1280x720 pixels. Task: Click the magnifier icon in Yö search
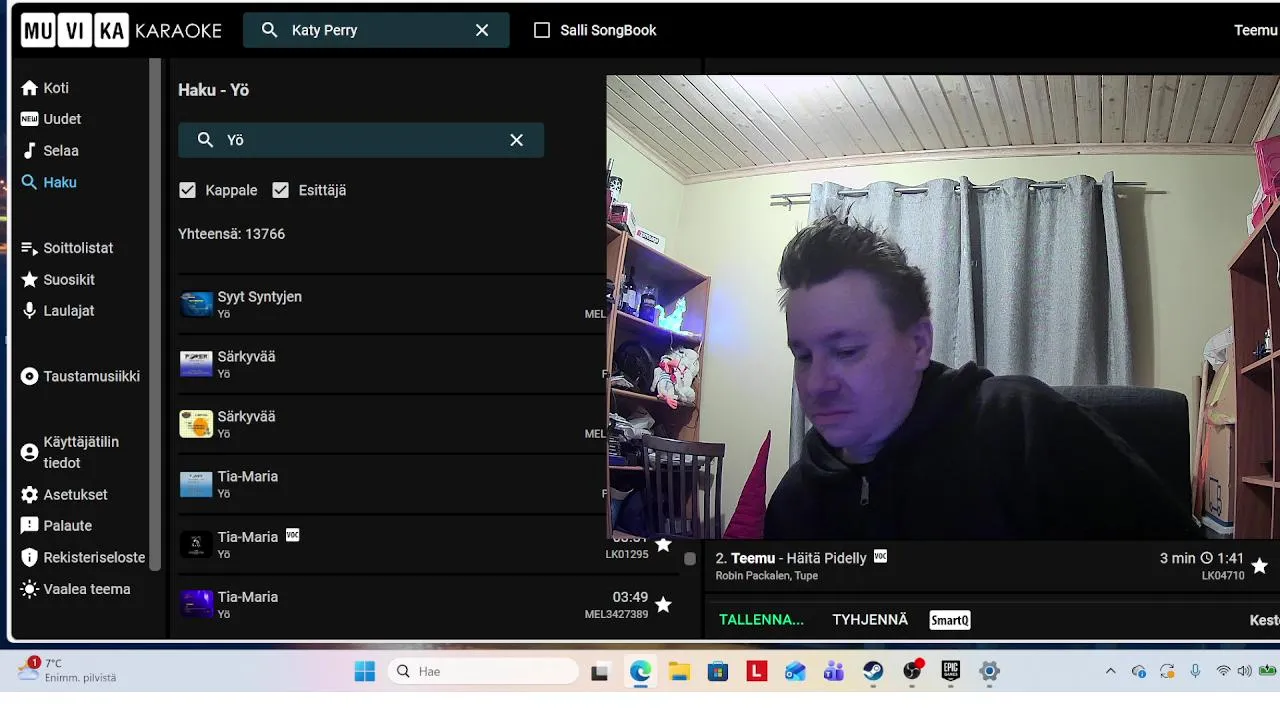coord(205,140)
